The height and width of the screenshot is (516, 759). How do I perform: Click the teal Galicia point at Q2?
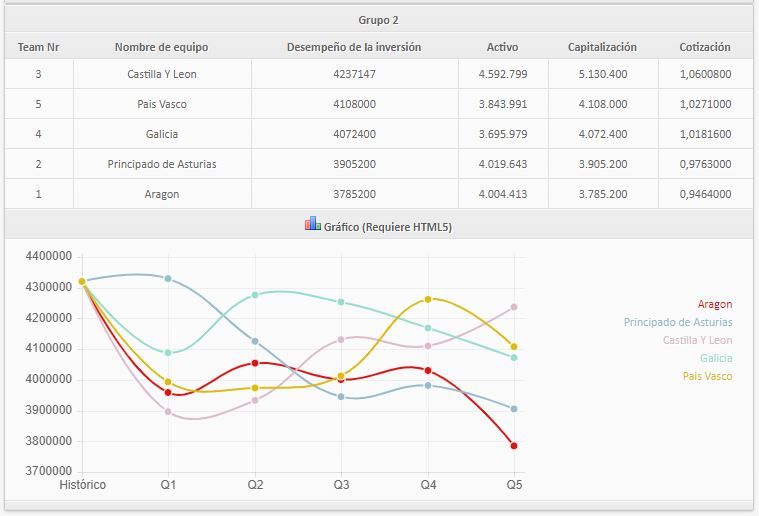pos(255,295)
